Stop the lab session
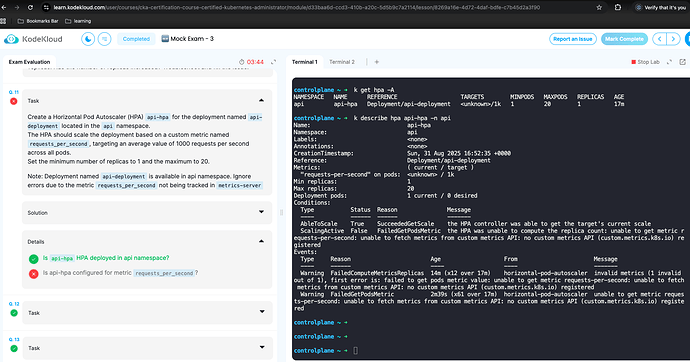The height and width of the screenshot is (362, 690). (646, 62)
